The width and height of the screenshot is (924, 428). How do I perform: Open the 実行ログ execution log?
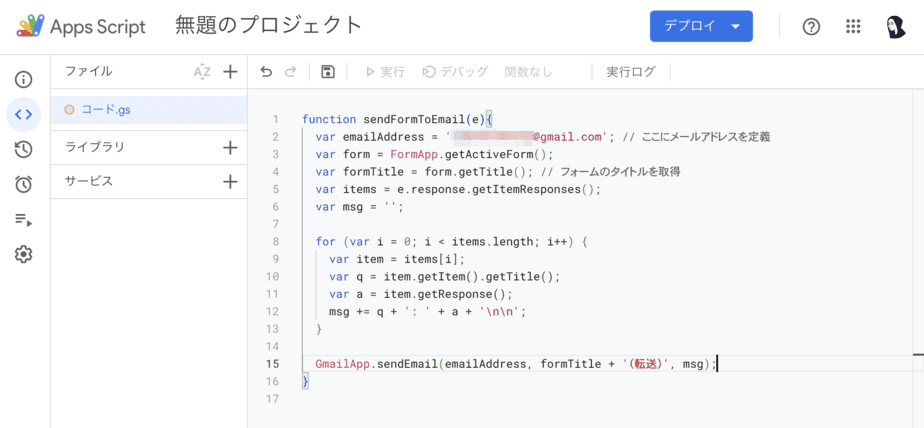[631, 72]
